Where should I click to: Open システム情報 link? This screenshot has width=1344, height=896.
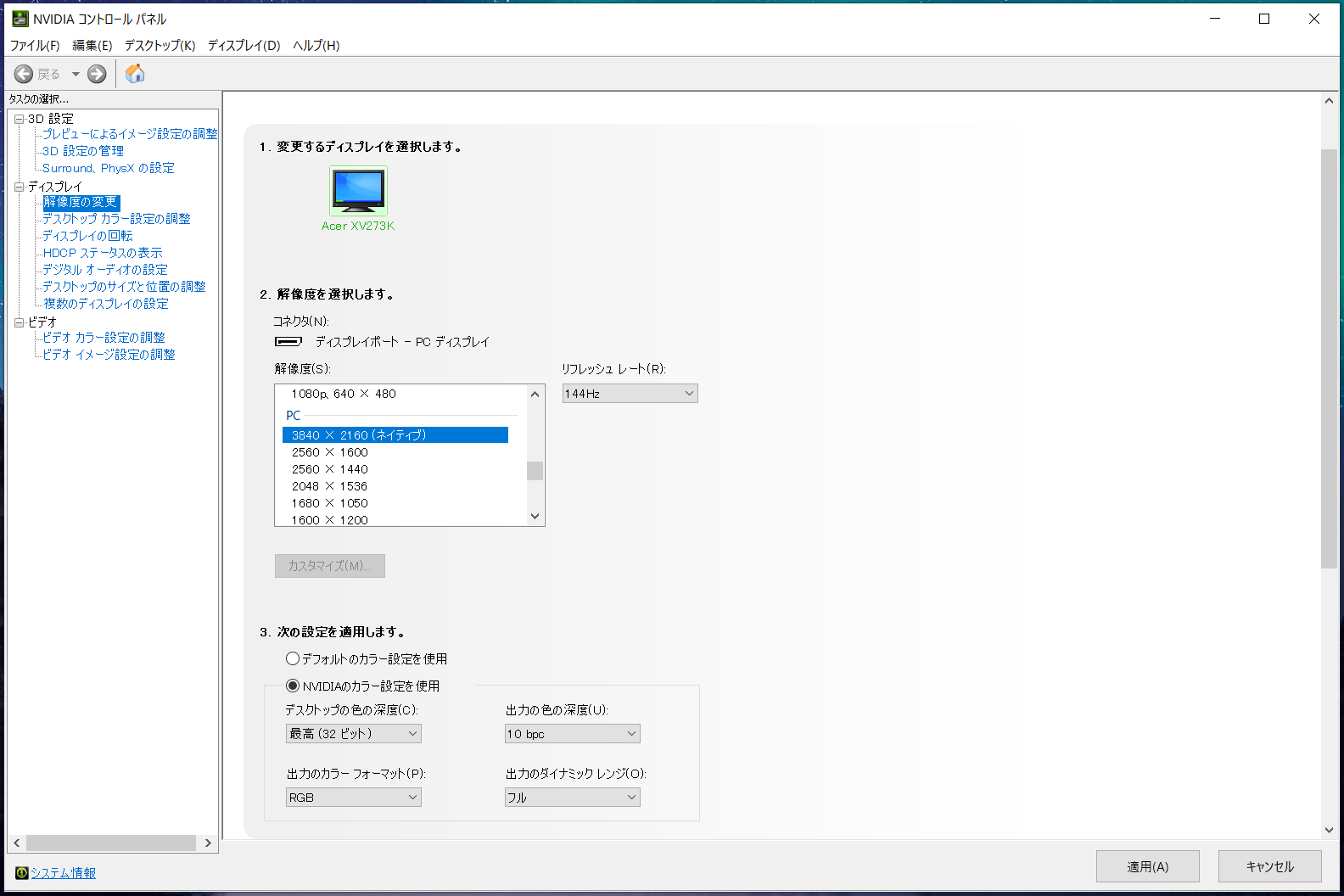click(x=63, y=872)
